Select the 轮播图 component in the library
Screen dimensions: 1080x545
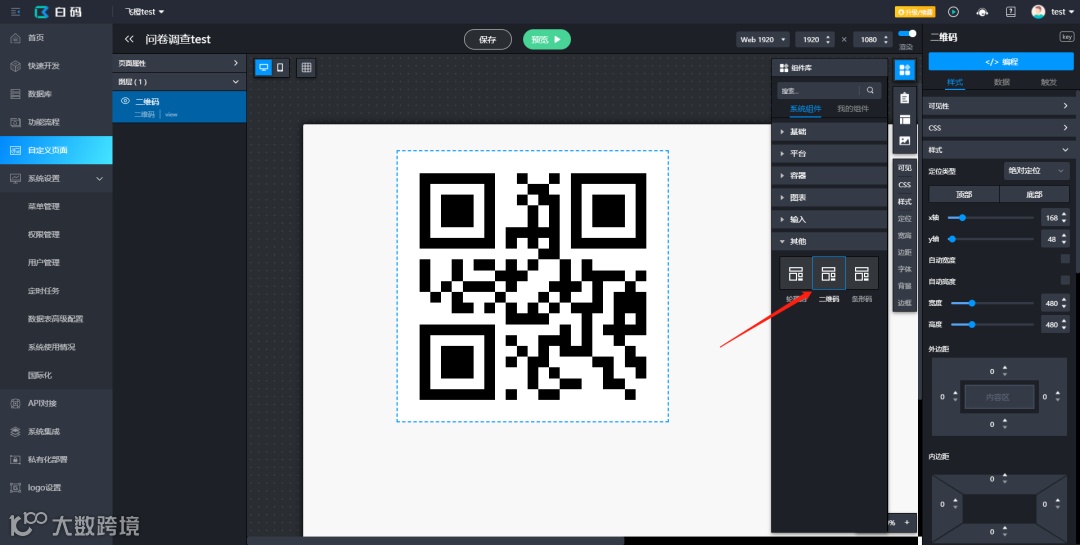click(x=796, y=274)
